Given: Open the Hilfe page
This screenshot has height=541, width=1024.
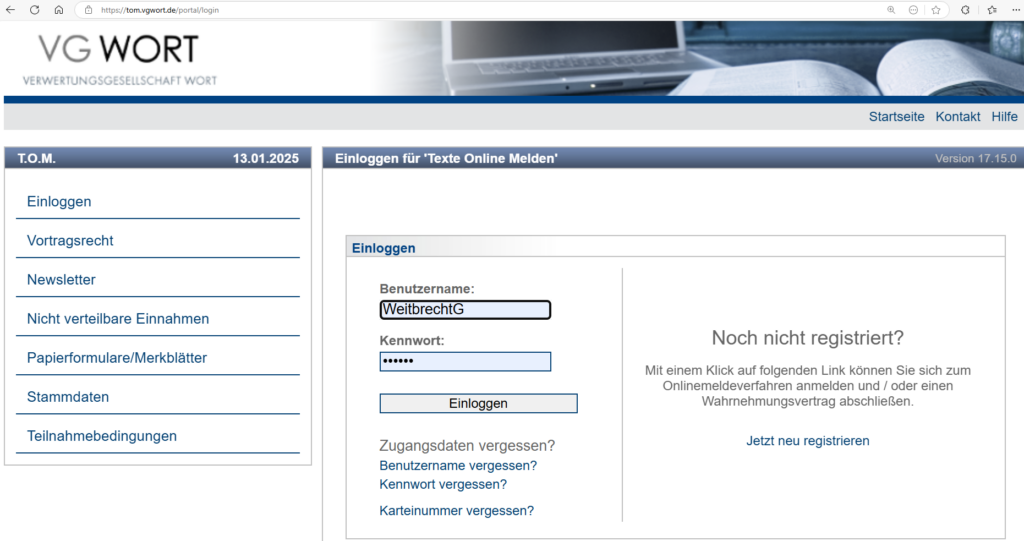Looking at the screenshot, I should (x=1004, y=117).
